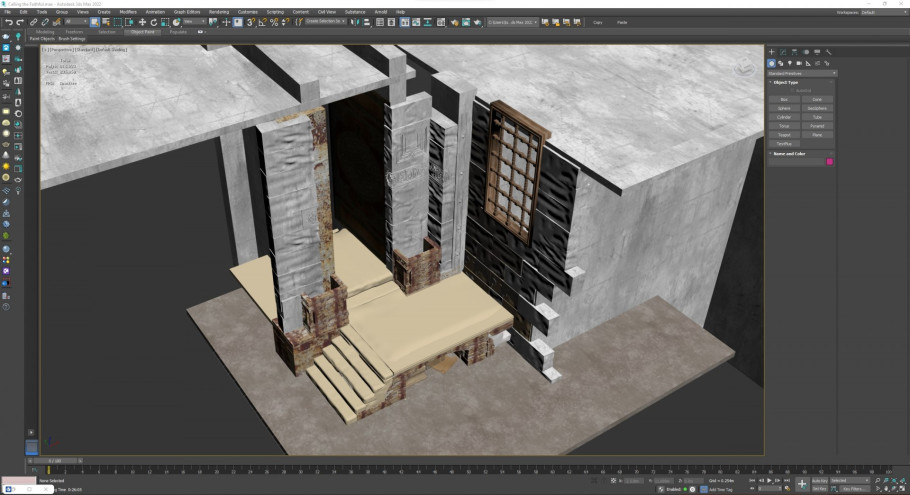Pick the Rectangular Selection Region tool
The height and width of the screenshot is (495, 910).
tap(118, 22)
